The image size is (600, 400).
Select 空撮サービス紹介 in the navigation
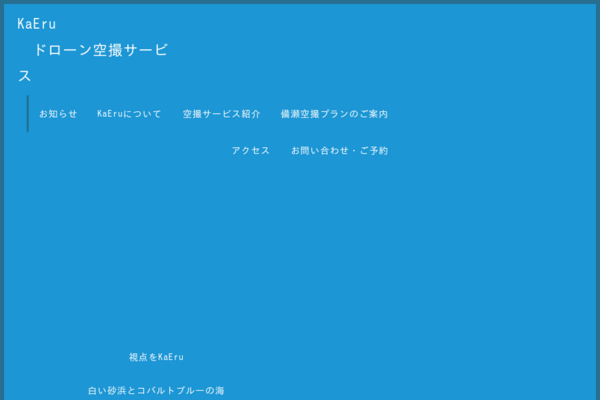(x=221, y=114)
